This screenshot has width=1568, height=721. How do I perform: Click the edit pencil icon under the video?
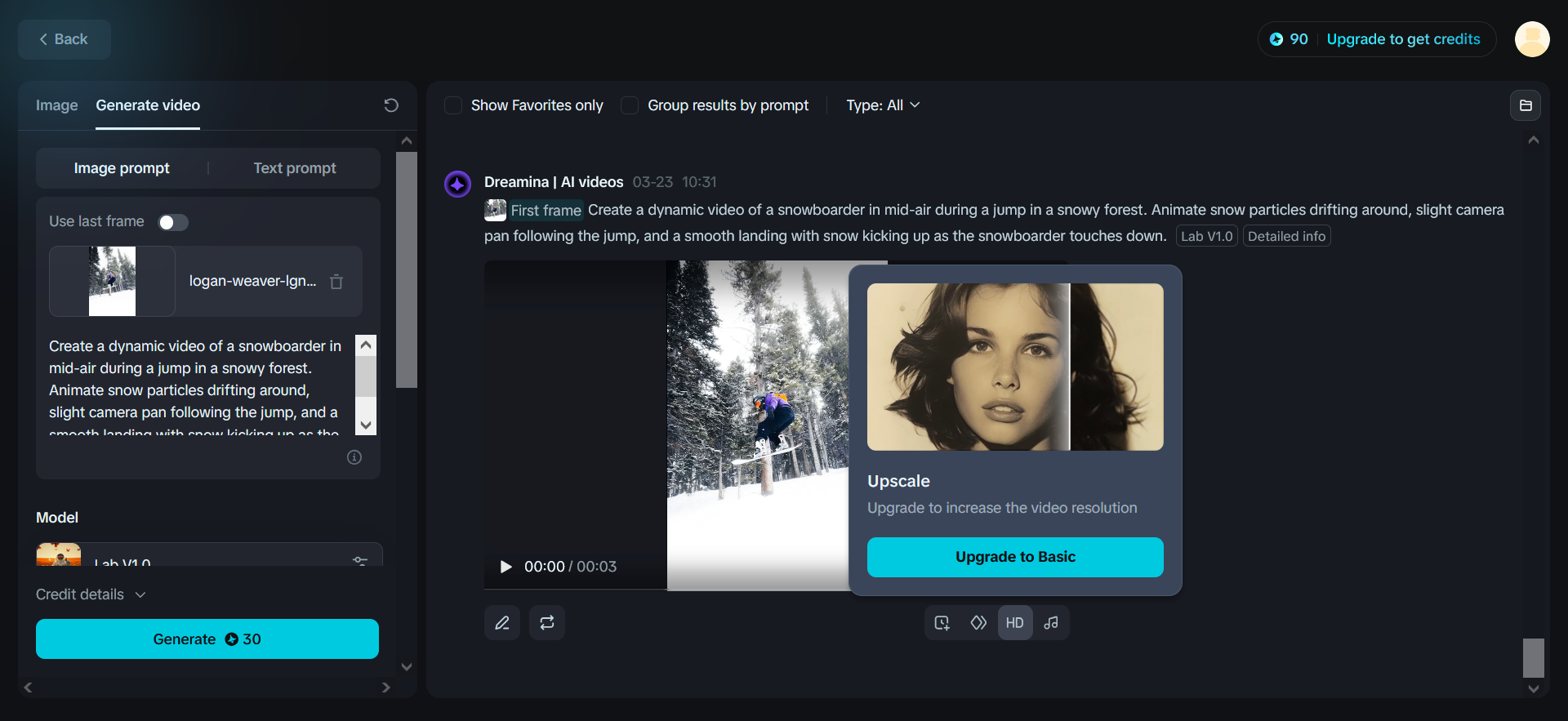502,623
